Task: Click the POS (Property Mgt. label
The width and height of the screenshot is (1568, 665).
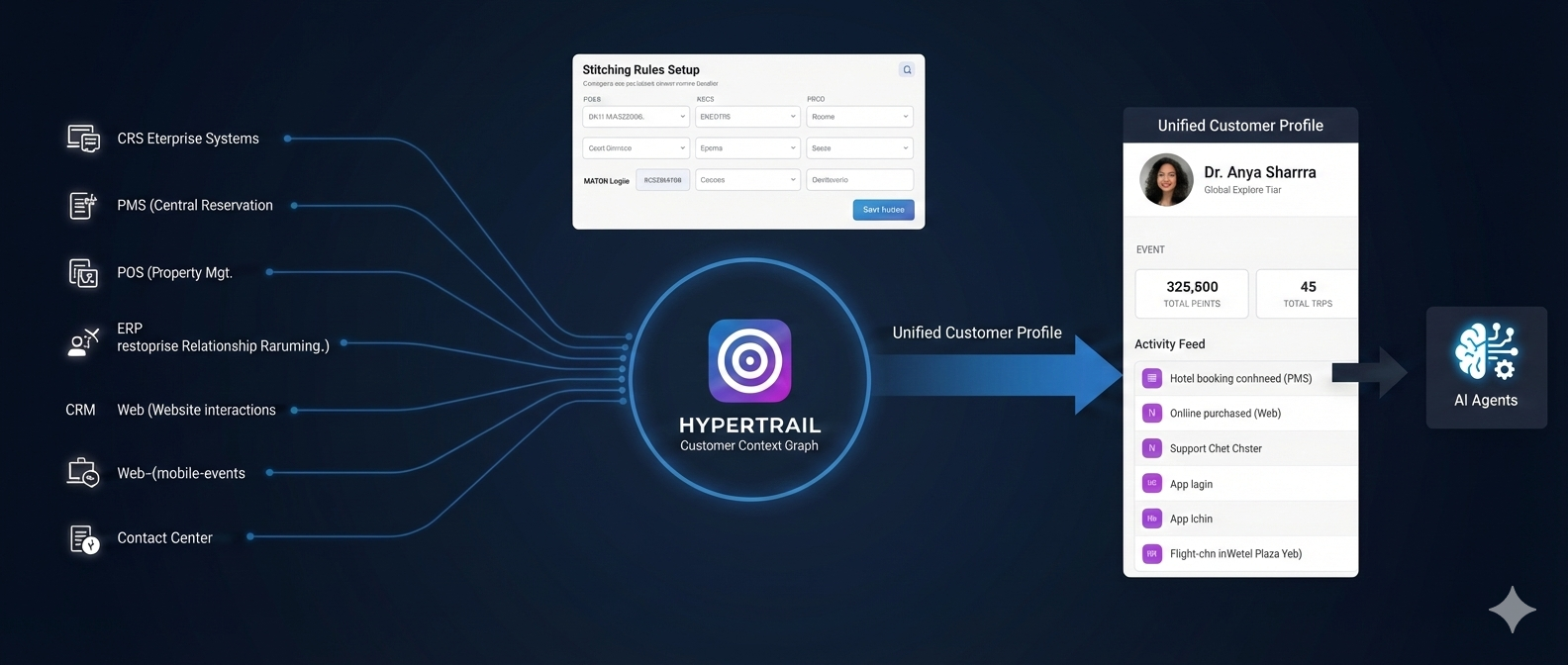Action: (175, 272)
